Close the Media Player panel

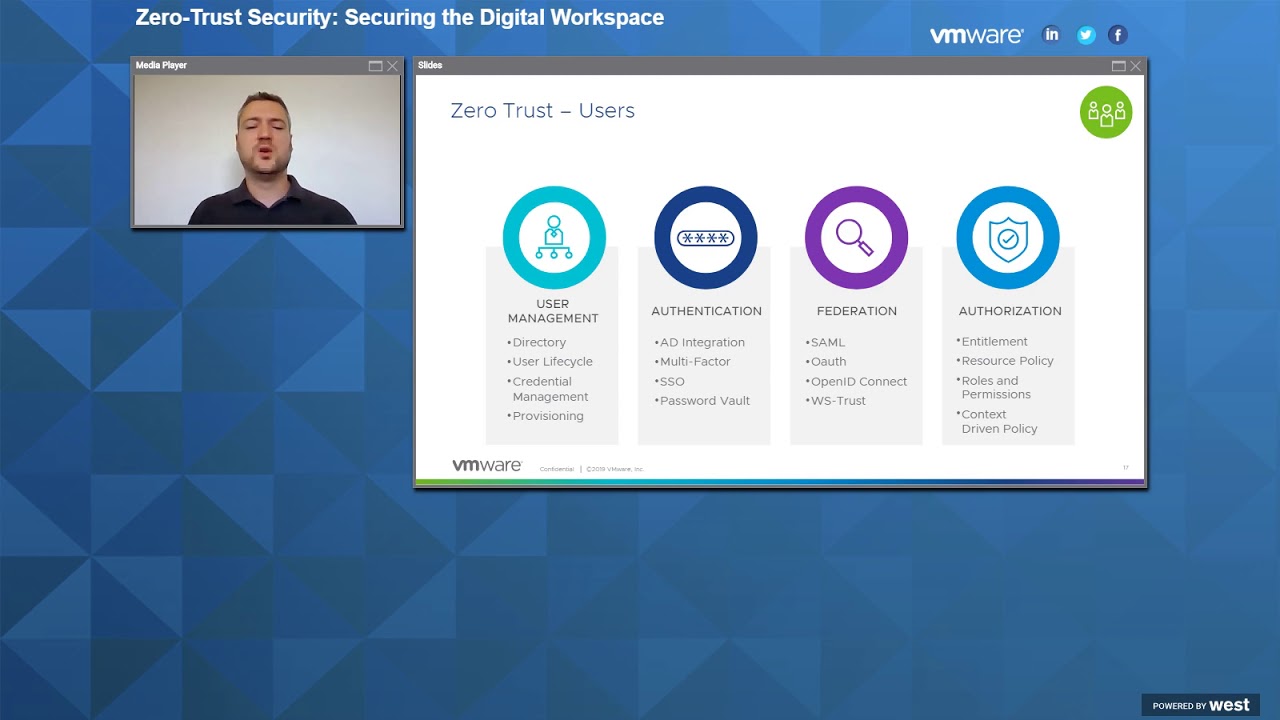[392, 66]
